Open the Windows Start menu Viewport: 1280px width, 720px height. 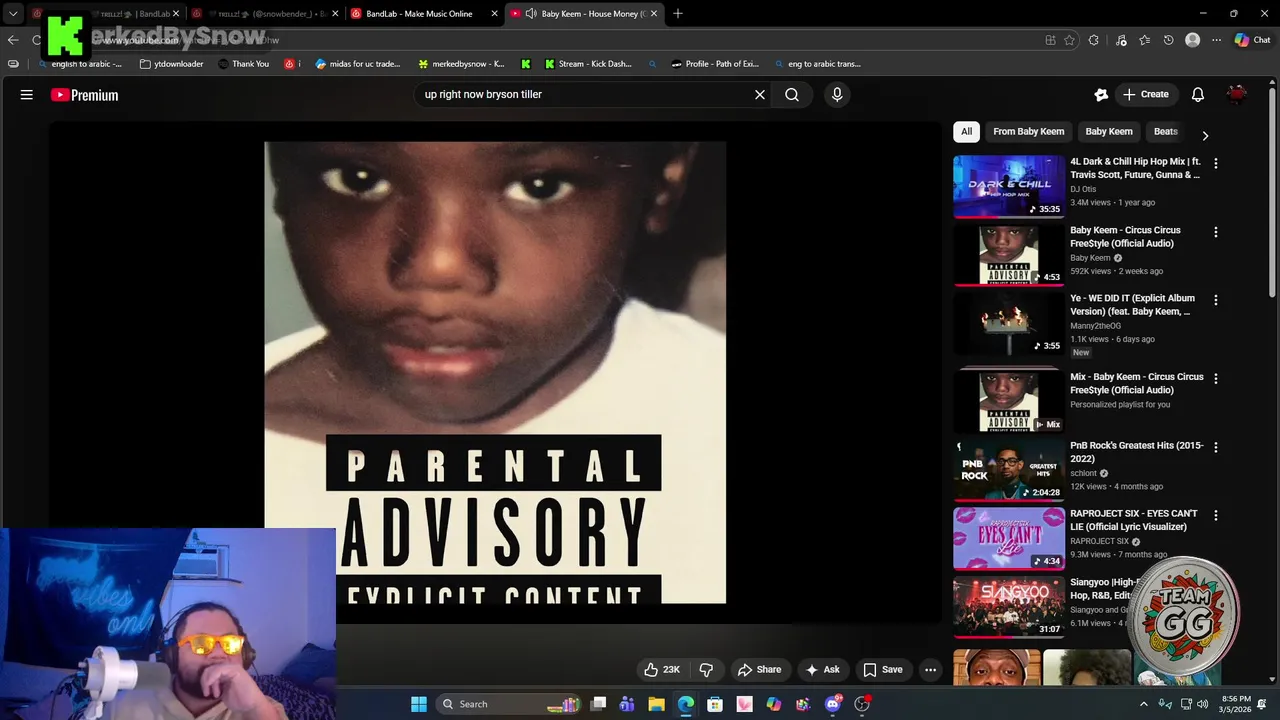point(419,704)
